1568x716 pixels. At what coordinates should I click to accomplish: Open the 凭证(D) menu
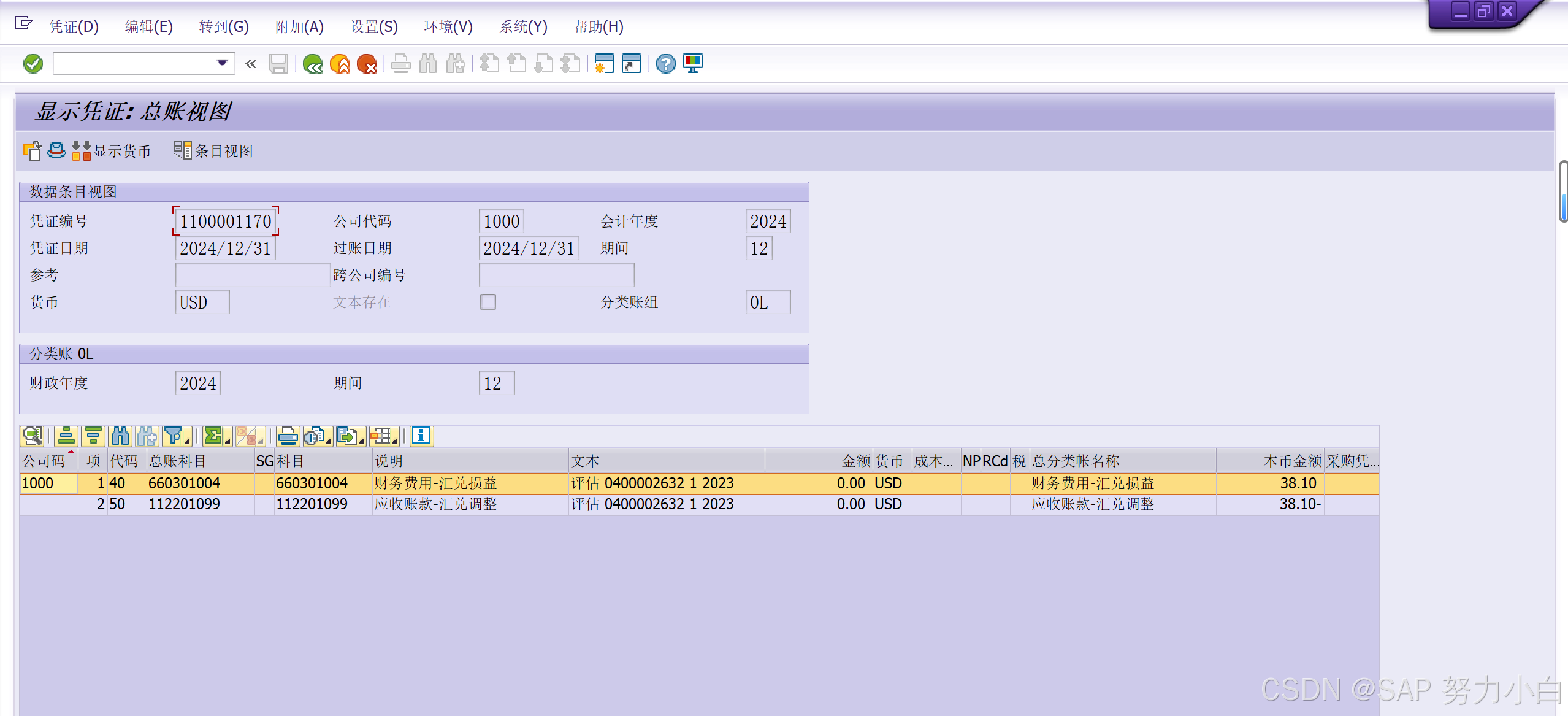(74, 27)
